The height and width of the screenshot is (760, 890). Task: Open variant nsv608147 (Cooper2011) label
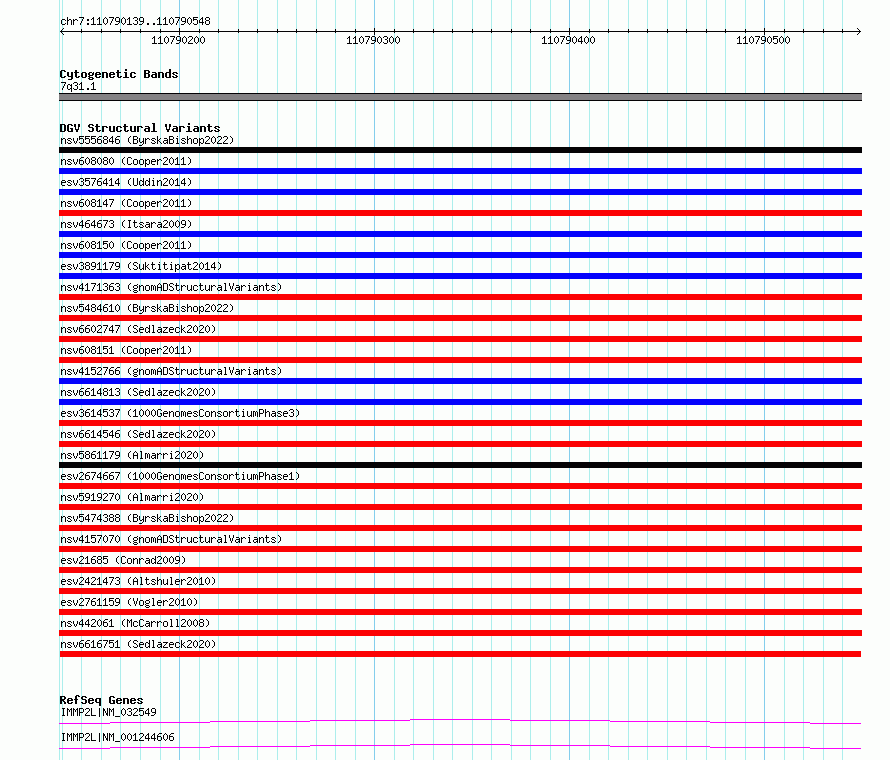[x=126, y=203]
